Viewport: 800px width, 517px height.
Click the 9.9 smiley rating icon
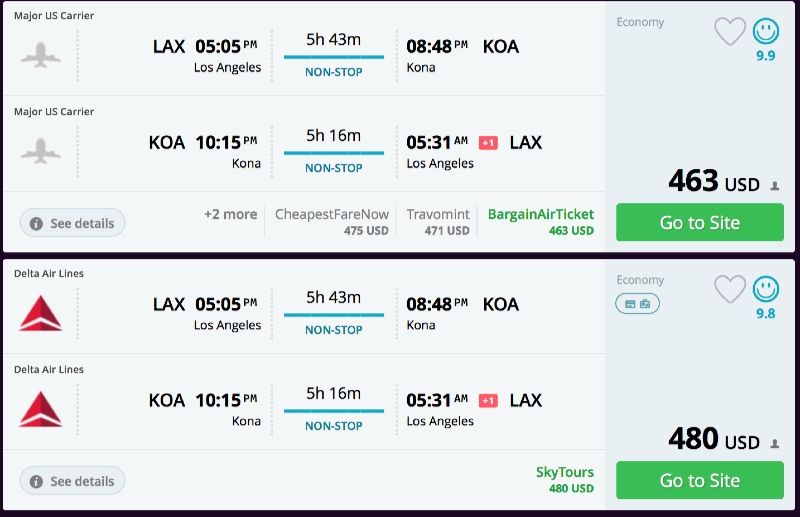(766, 32)
